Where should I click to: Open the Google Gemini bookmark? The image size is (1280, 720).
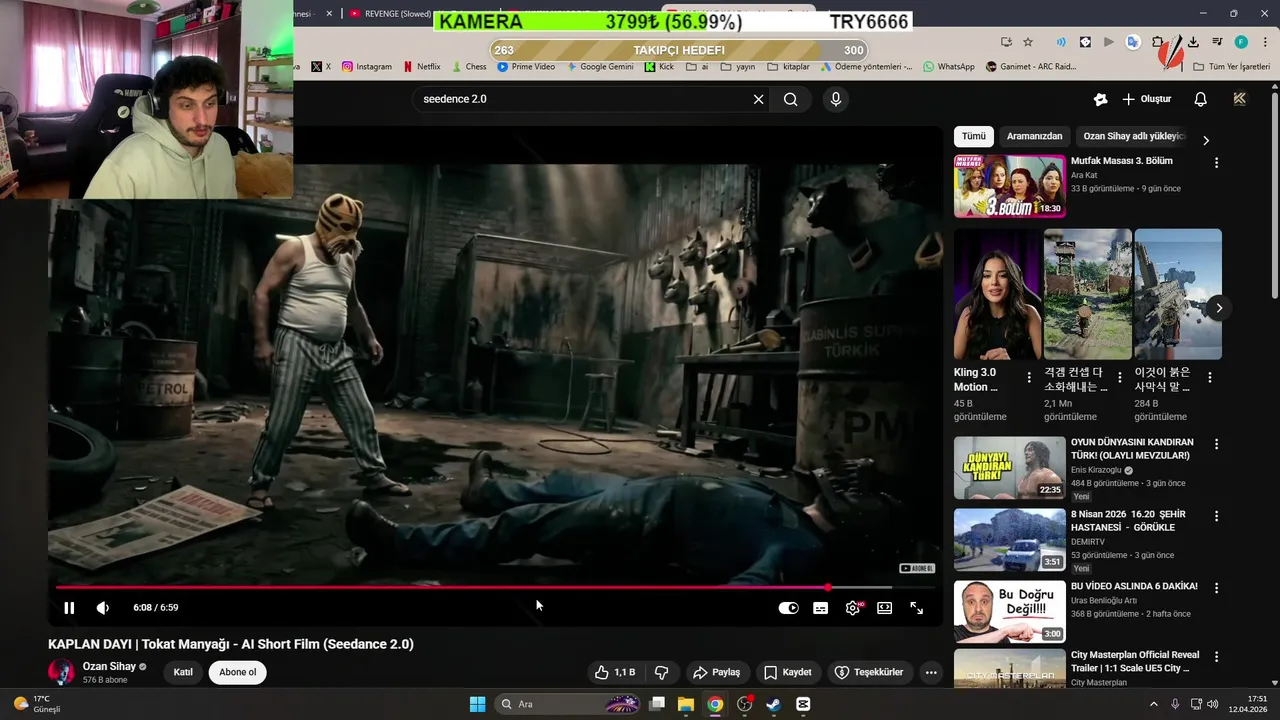point(600,66)
